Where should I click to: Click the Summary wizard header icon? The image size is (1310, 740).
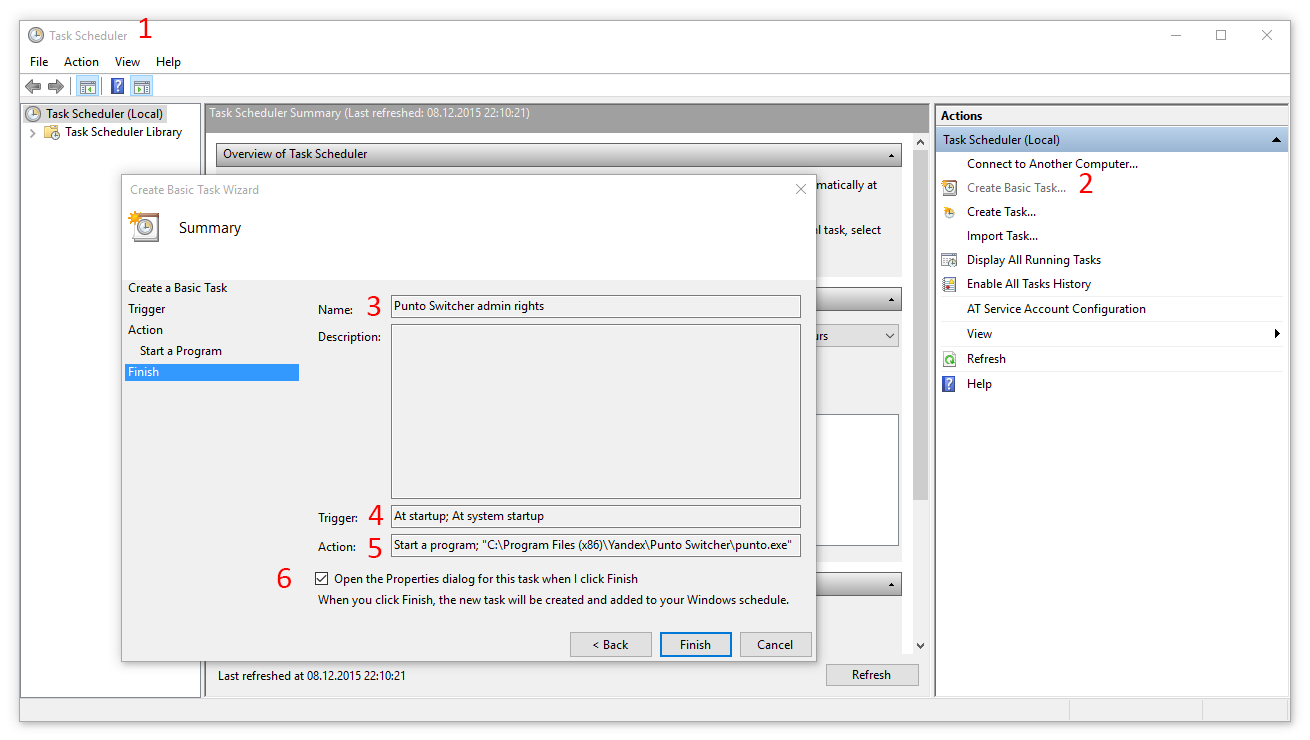143,227
